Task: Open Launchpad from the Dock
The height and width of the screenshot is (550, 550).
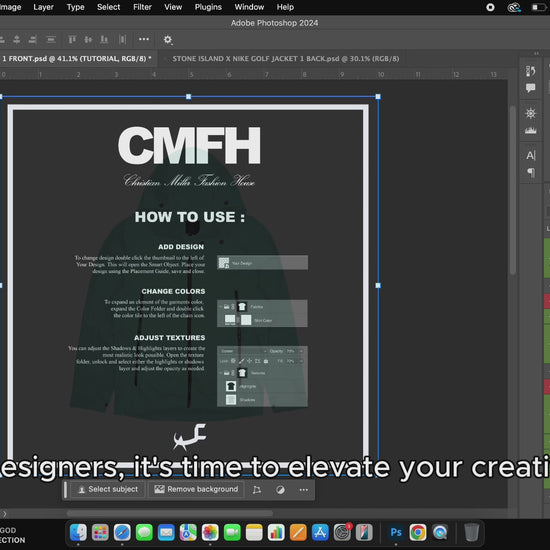Action: [x=100, y=532]
